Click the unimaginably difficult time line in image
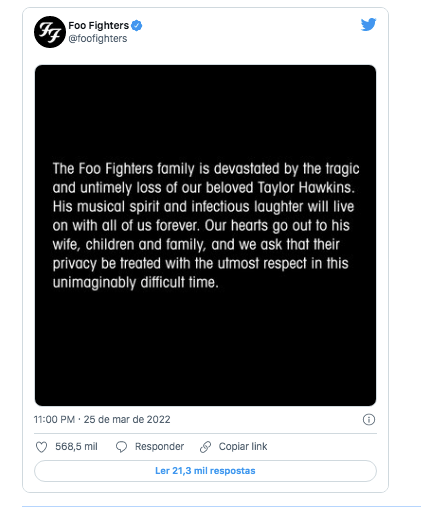 pyautogui.click(x=136, y=283)
